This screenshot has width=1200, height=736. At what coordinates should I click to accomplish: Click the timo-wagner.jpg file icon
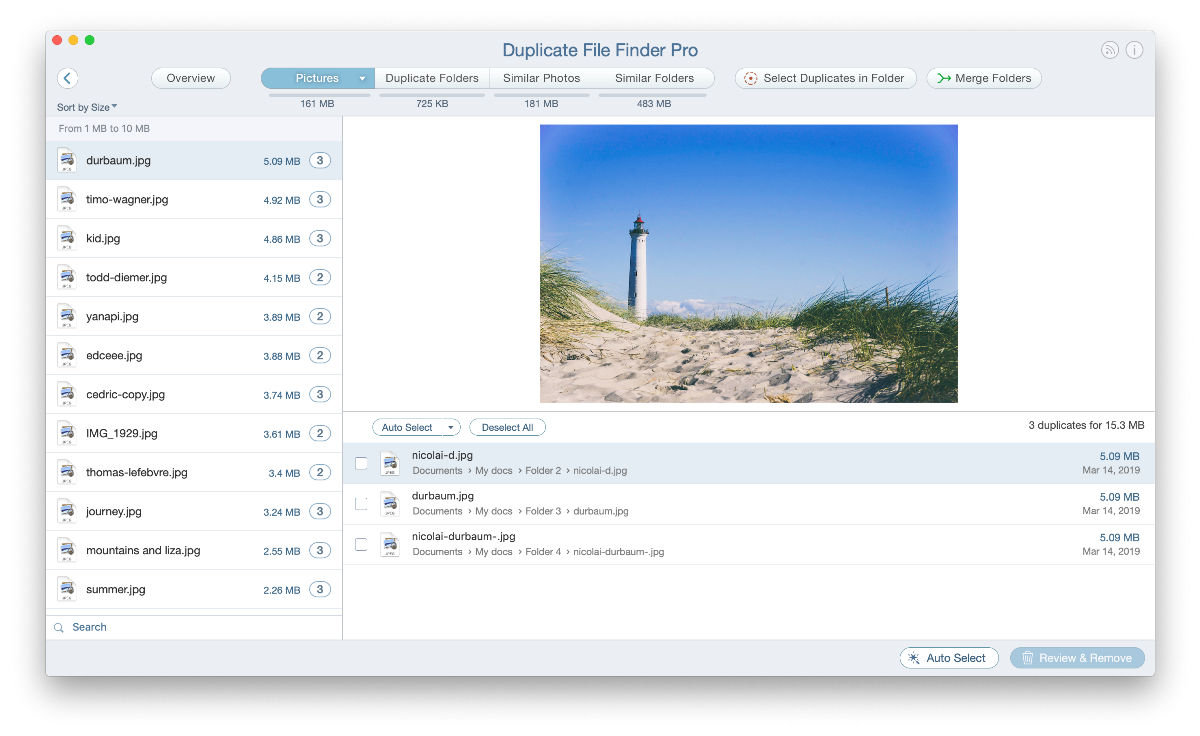click(66, 199)
